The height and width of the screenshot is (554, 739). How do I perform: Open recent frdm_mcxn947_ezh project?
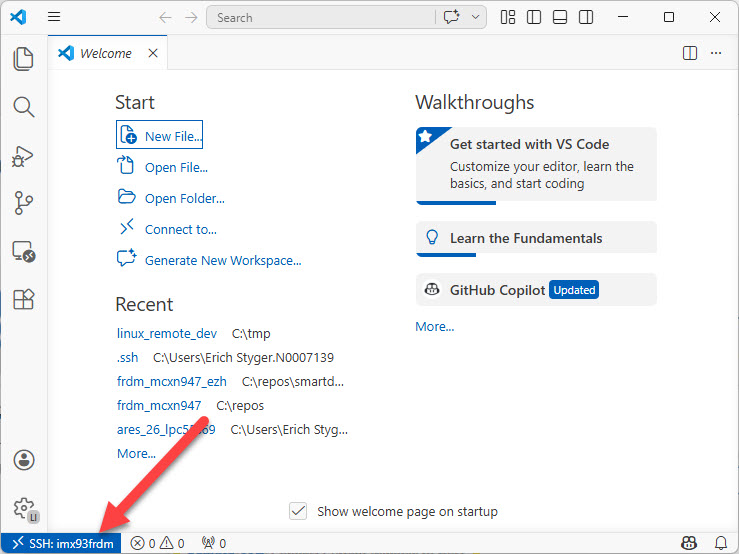click(172, 381)
